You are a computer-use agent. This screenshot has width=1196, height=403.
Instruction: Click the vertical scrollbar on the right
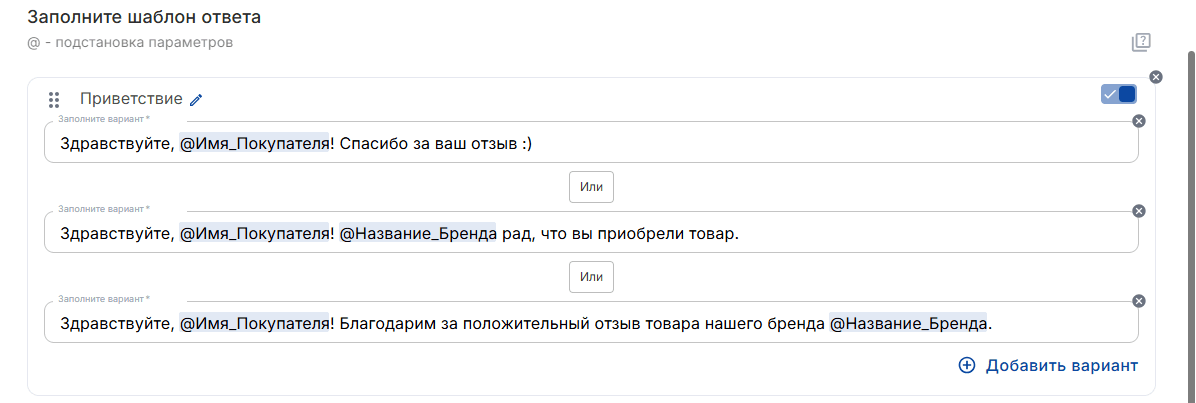[1191, 225]
